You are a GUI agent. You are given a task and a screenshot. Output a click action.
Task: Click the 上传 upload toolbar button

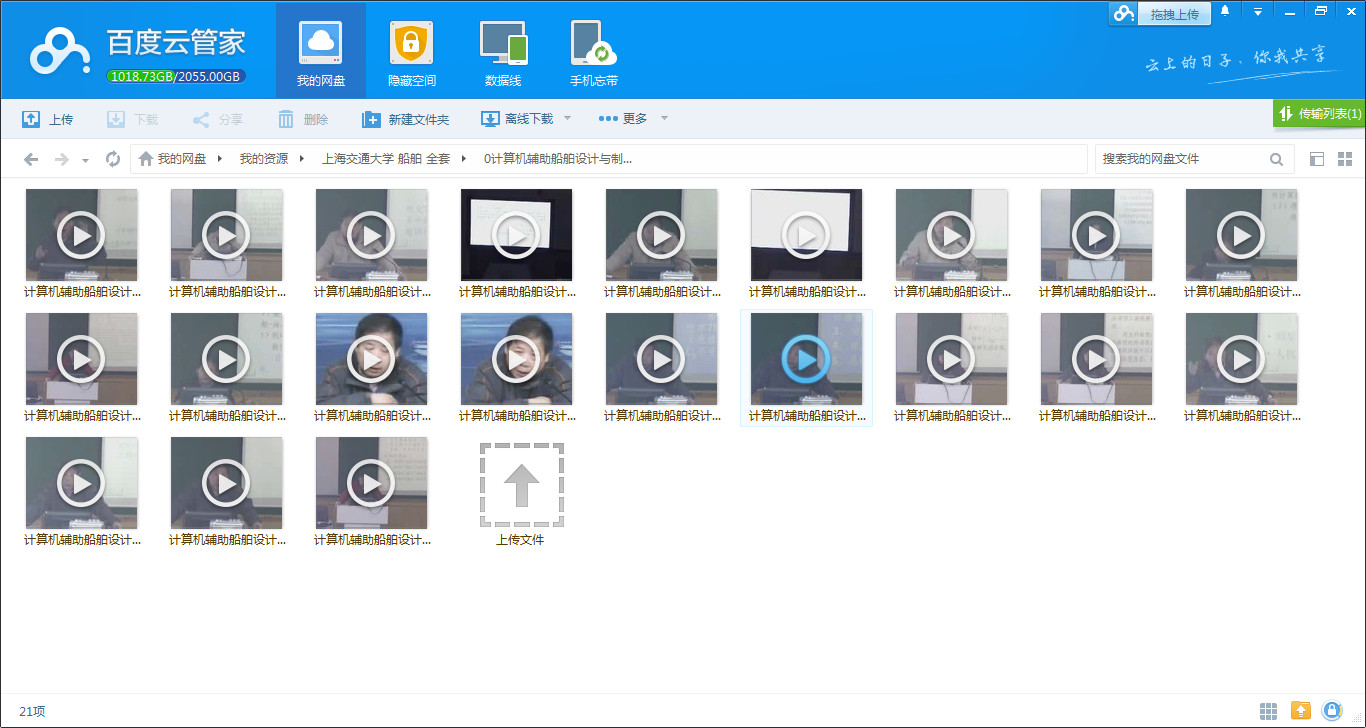(48, 119)
